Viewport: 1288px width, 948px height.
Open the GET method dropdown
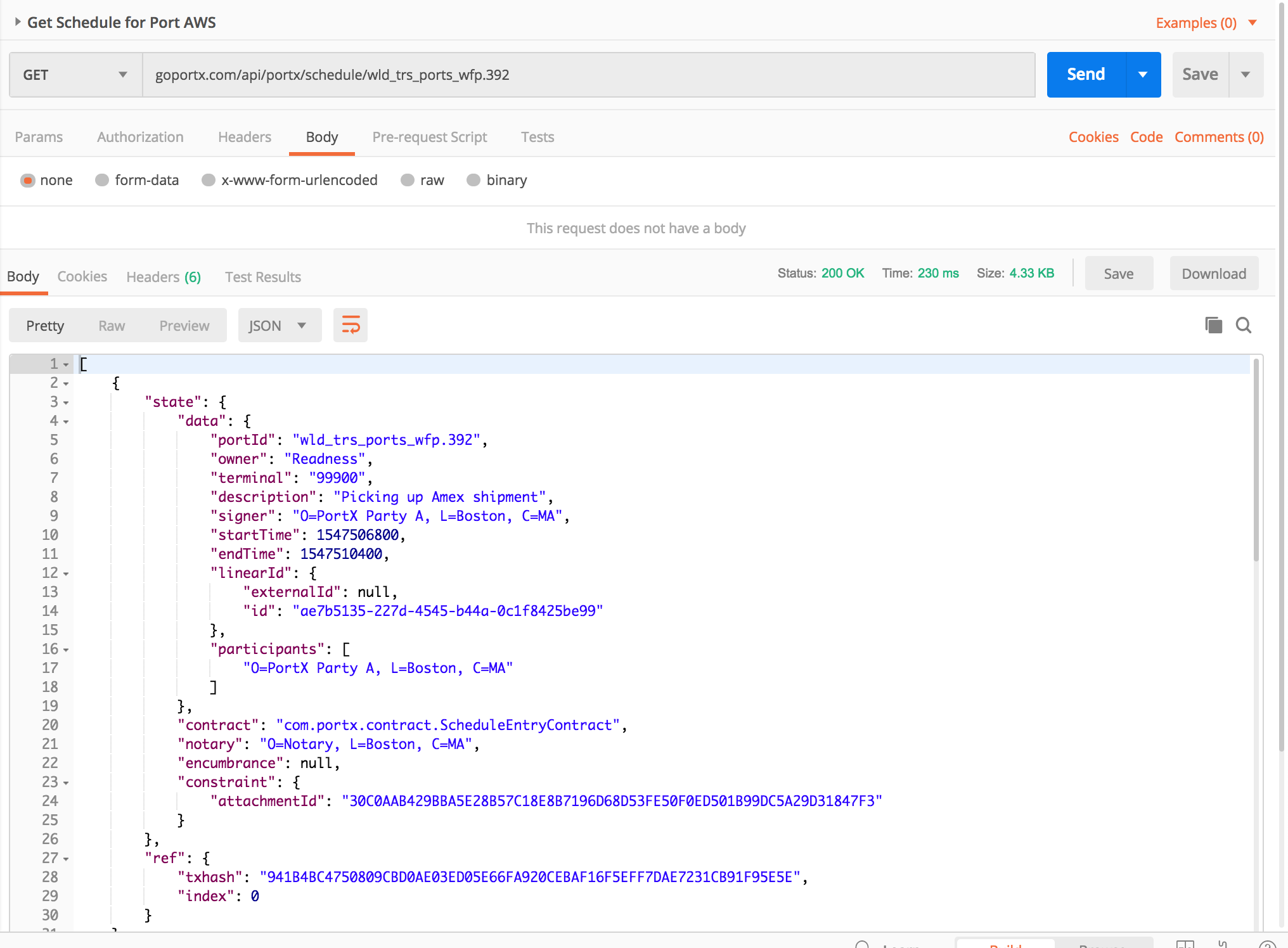click(x=75, y=75)
